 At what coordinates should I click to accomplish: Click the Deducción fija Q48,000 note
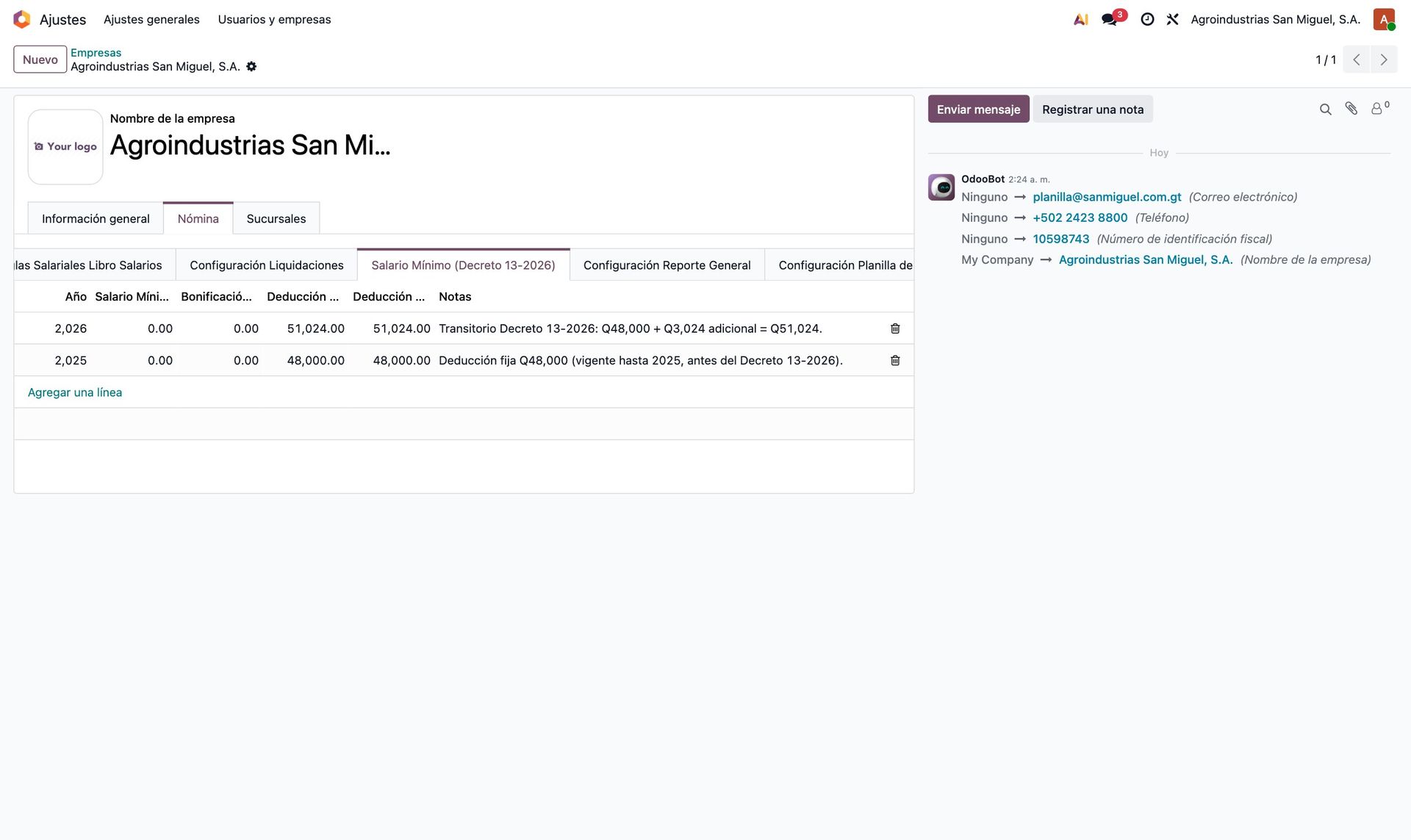[x=641, y=360]
